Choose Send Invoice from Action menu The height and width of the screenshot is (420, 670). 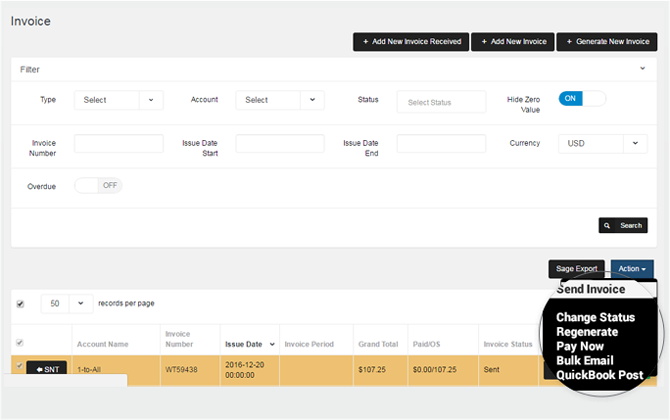tap(590, 289)
